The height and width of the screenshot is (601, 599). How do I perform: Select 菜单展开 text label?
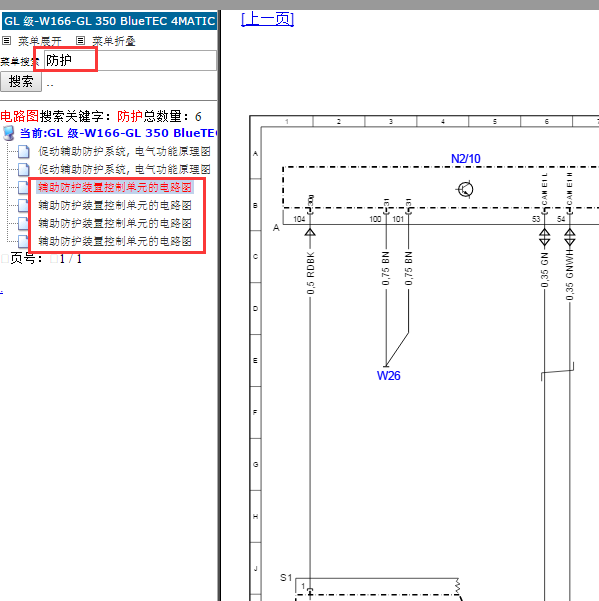(x=40, y=41)
